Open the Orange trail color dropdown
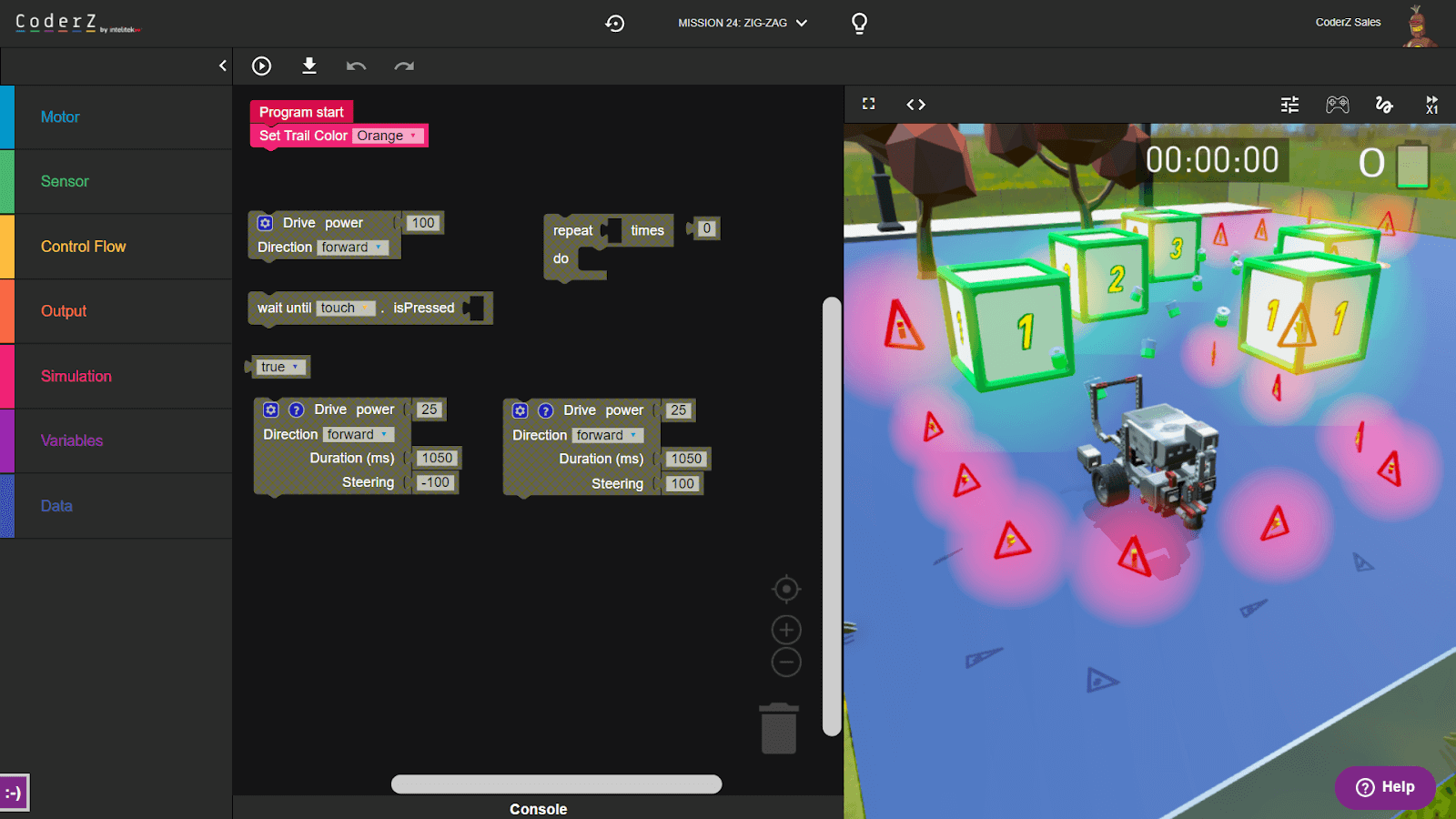The height and width of the screenshot is (819, 1456). pyautogui.click(x=387, y=136)
